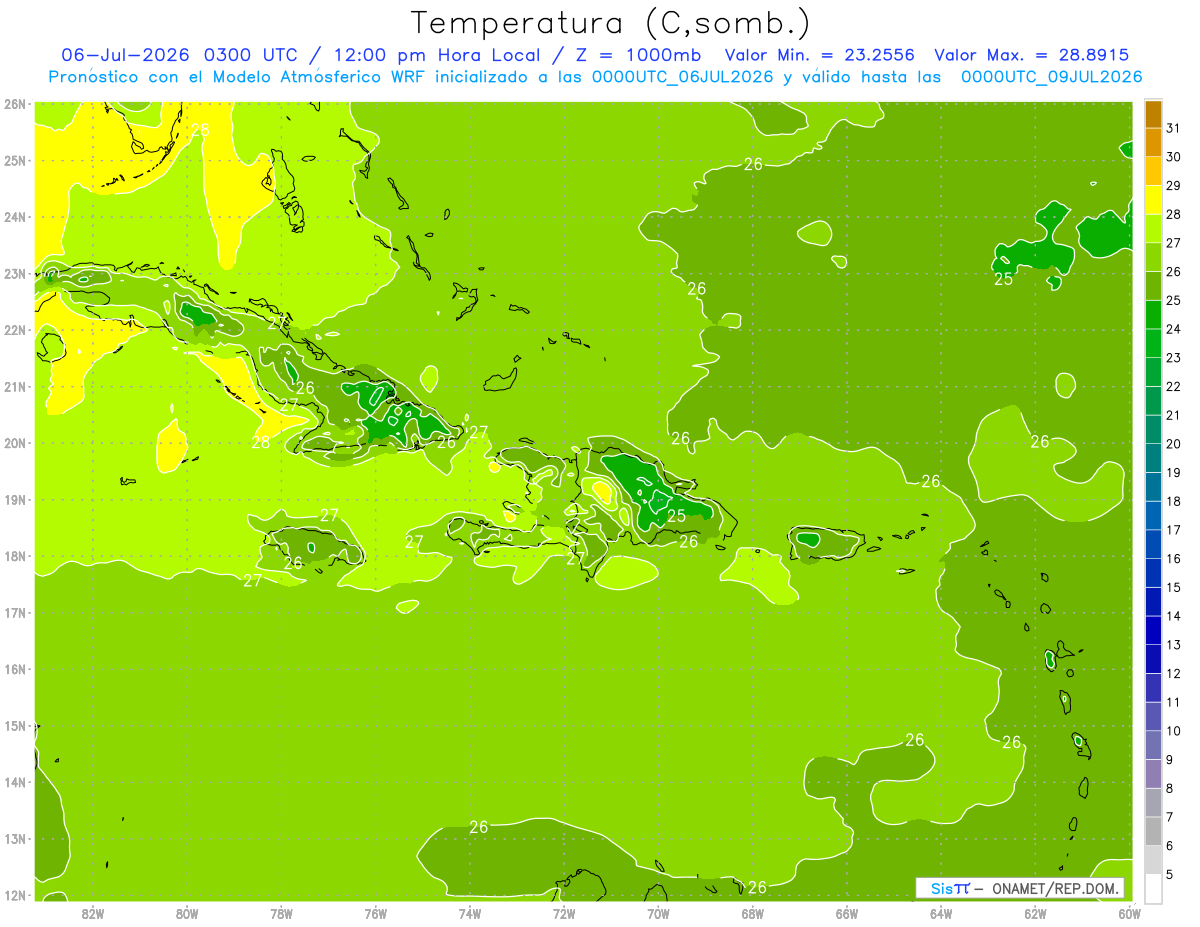Click the '66W' longitude axis label
This screenshot has height=927, width=1200.
pos(847,913)
